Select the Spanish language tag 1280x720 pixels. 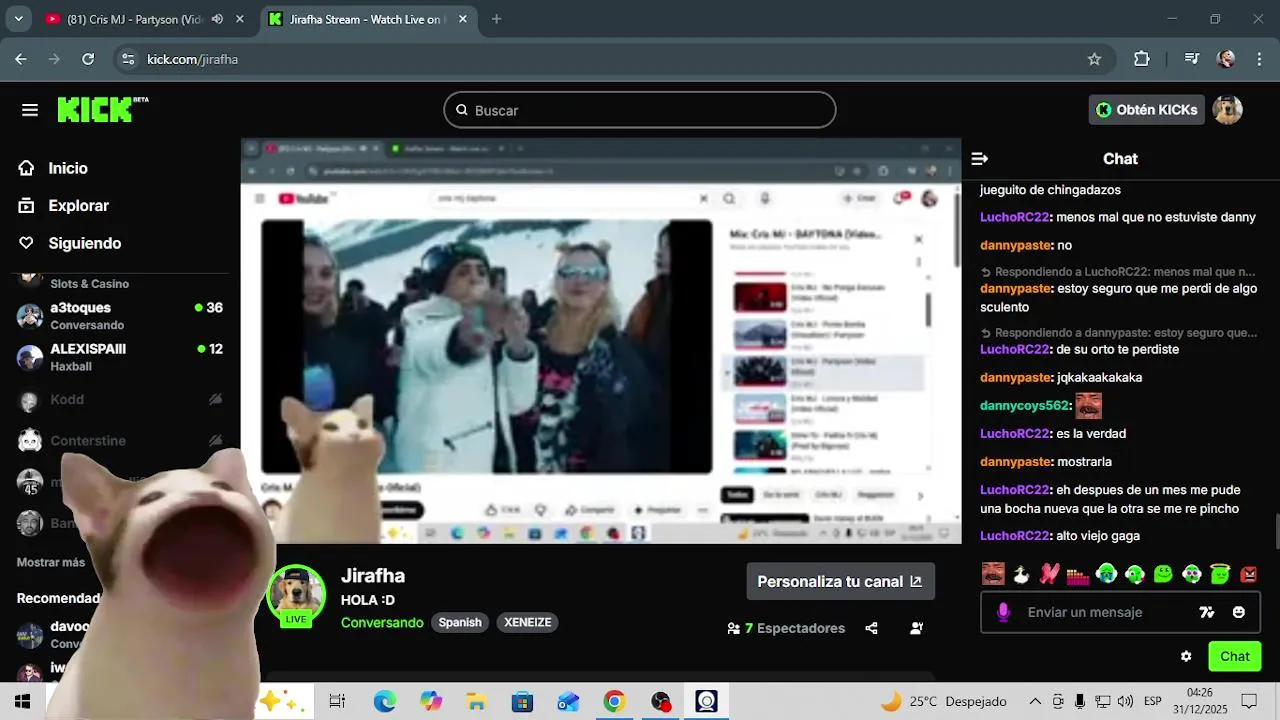click(460, 622)
